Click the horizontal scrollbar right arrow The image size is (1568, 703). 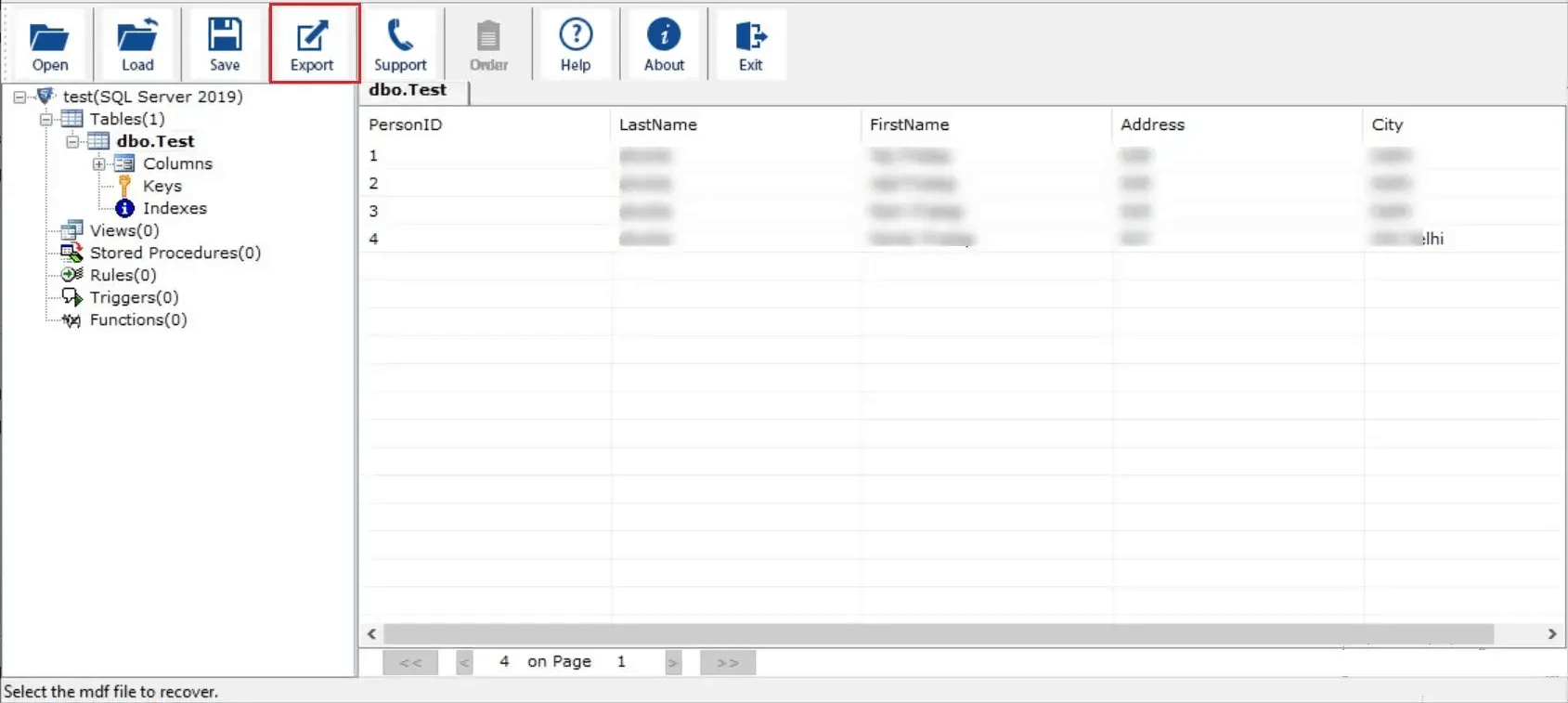(x=1551, y=633)
